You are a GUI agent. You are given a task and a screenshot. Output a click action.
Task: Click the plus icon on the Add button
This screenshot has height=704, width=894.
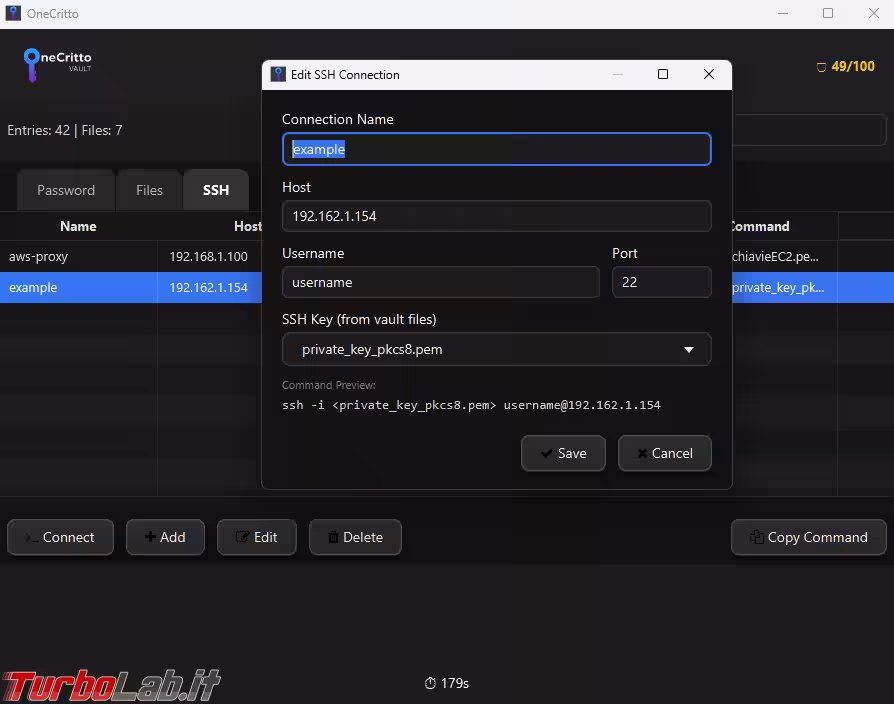click(150, 537)
